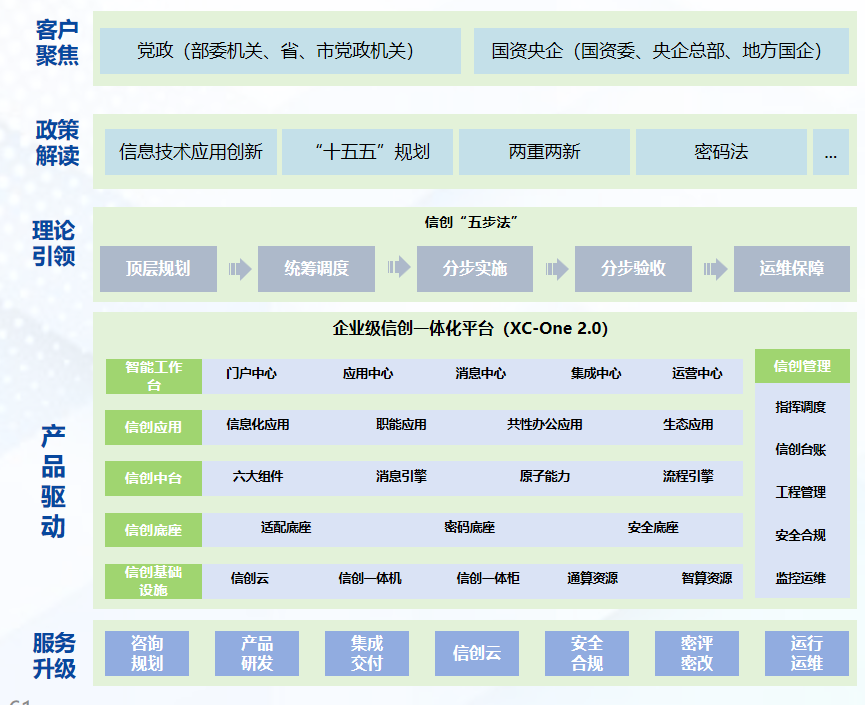Image resolution: width=865 pixels, height=705 pixels.
Task: Click the ellipsis box after 密码法
Action: click(x=830, y=152)
